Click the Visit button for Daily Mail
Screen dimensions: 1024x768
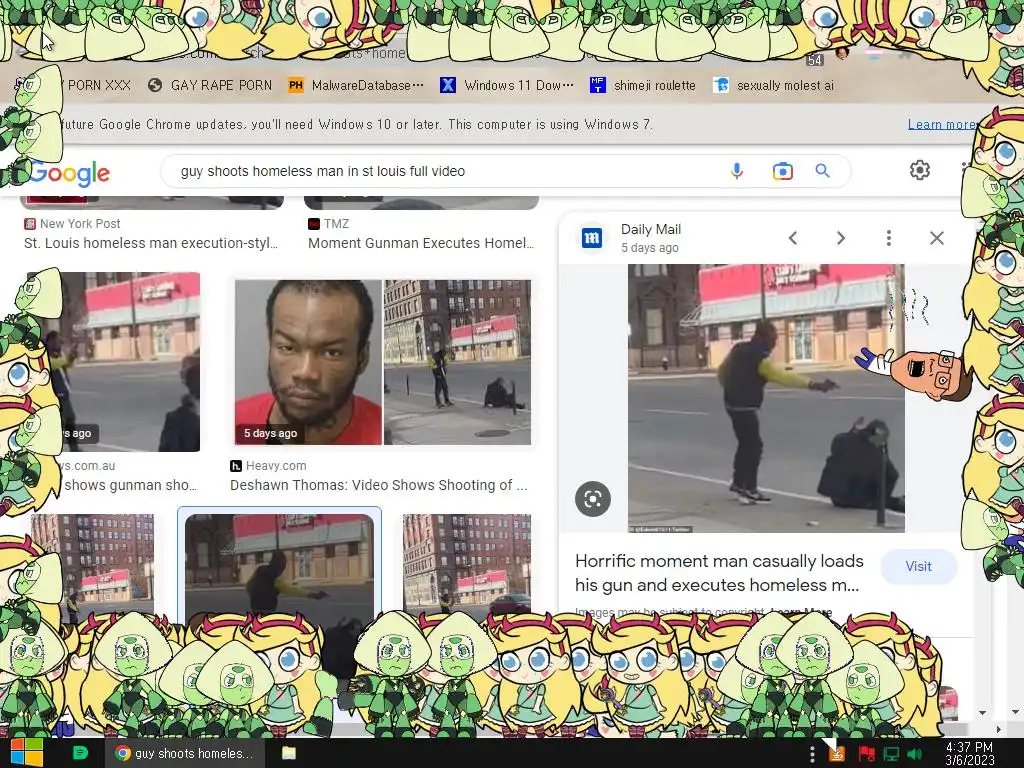(919, 567)
